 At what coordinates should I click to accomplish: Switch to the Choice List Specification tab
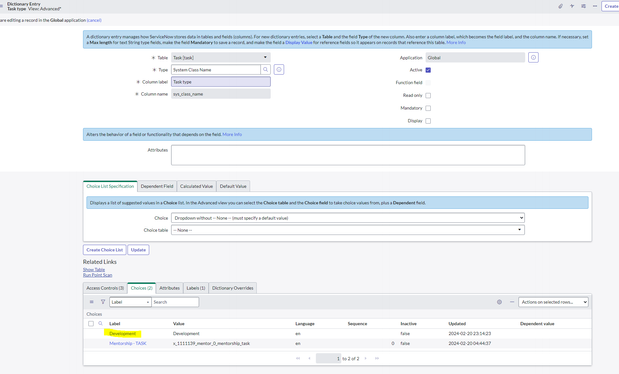[x=110, y=186]
